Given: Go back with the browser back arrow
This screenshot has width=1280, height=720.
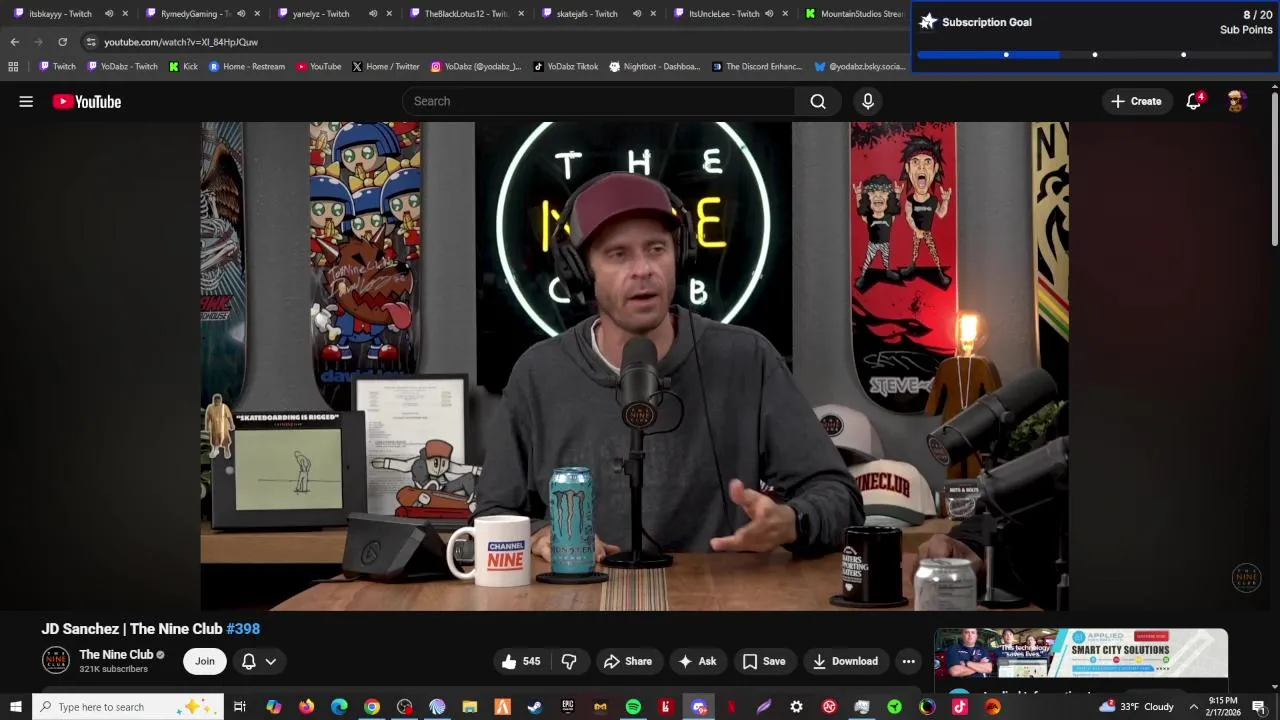Looking at the screenshot, I should point(15,42).
